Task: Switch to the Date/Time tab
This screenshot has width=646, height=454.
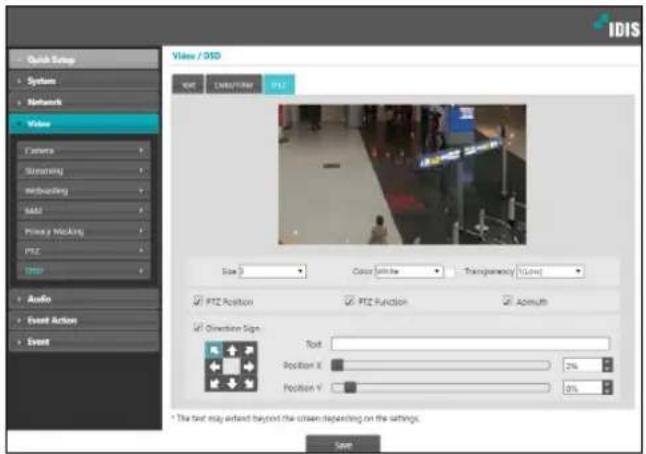Action: coord(234,85)
